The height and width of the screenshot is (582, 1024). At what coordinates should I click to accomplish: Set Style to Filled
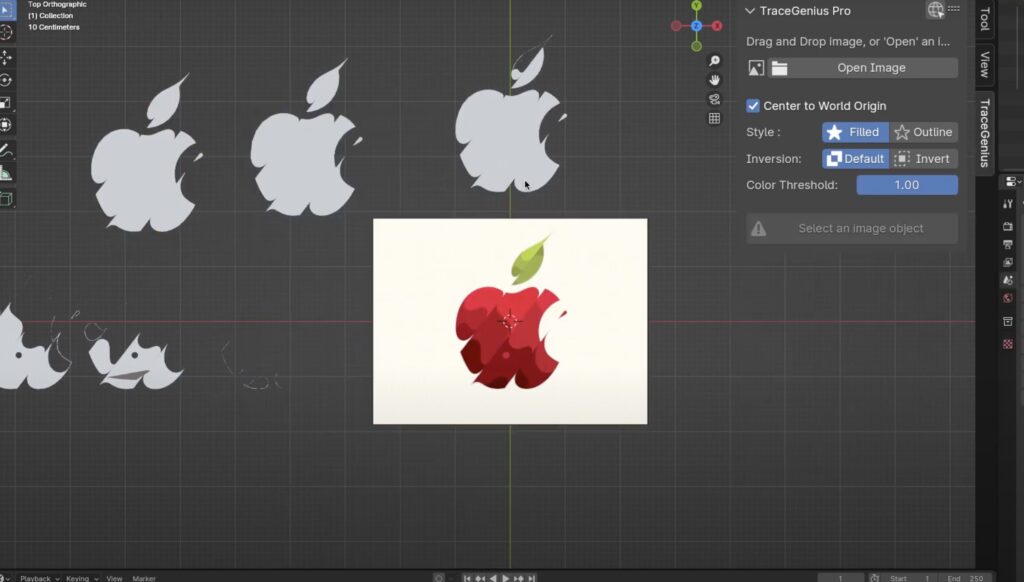856,132
